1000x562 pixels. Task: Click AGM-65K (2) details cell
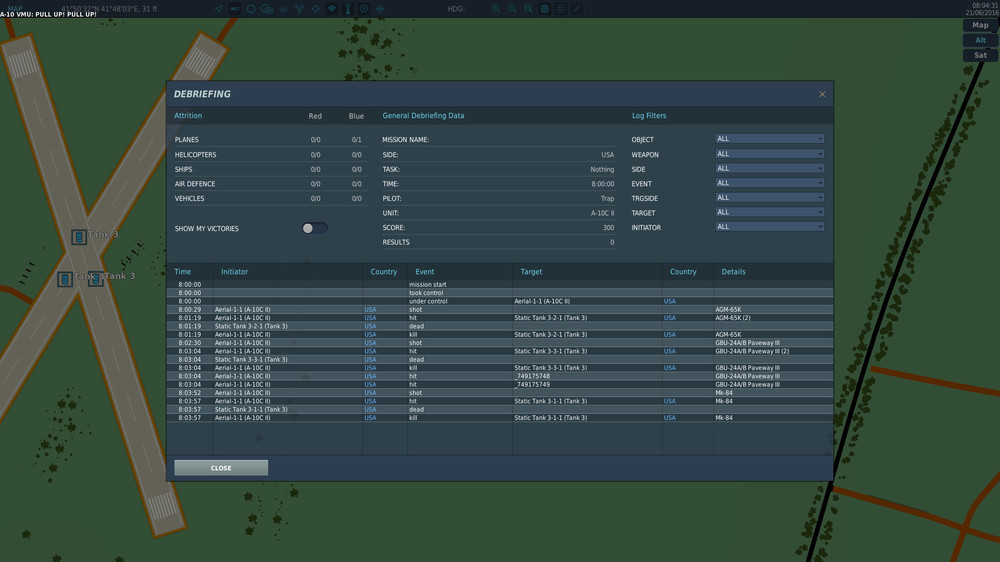coord(733,318)
